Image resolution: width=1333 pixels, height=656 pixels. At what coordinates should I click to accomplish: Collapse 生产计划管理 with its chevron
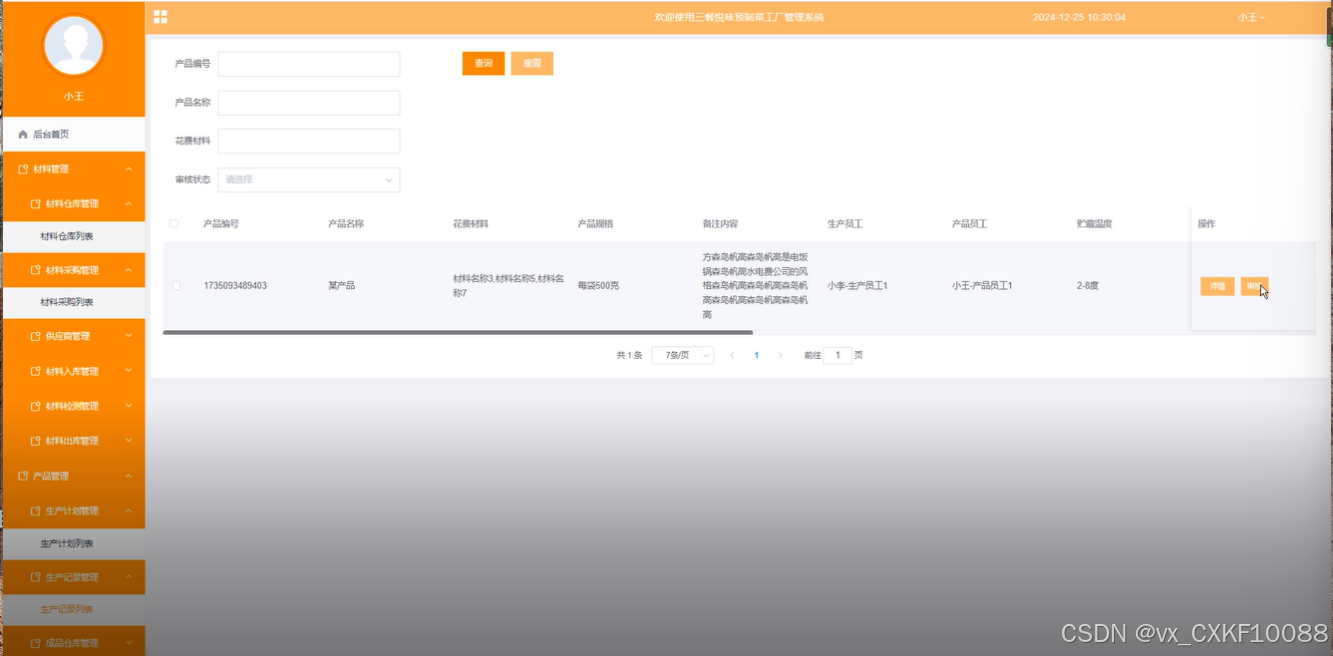128,511
